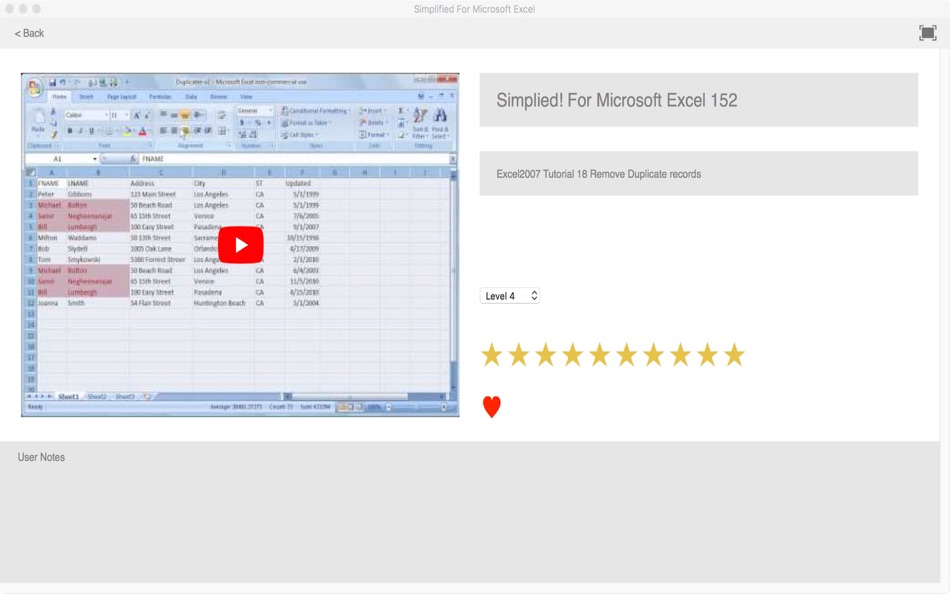Play the YouTube video
950x594 pixels.
click(x=241, y=245)
